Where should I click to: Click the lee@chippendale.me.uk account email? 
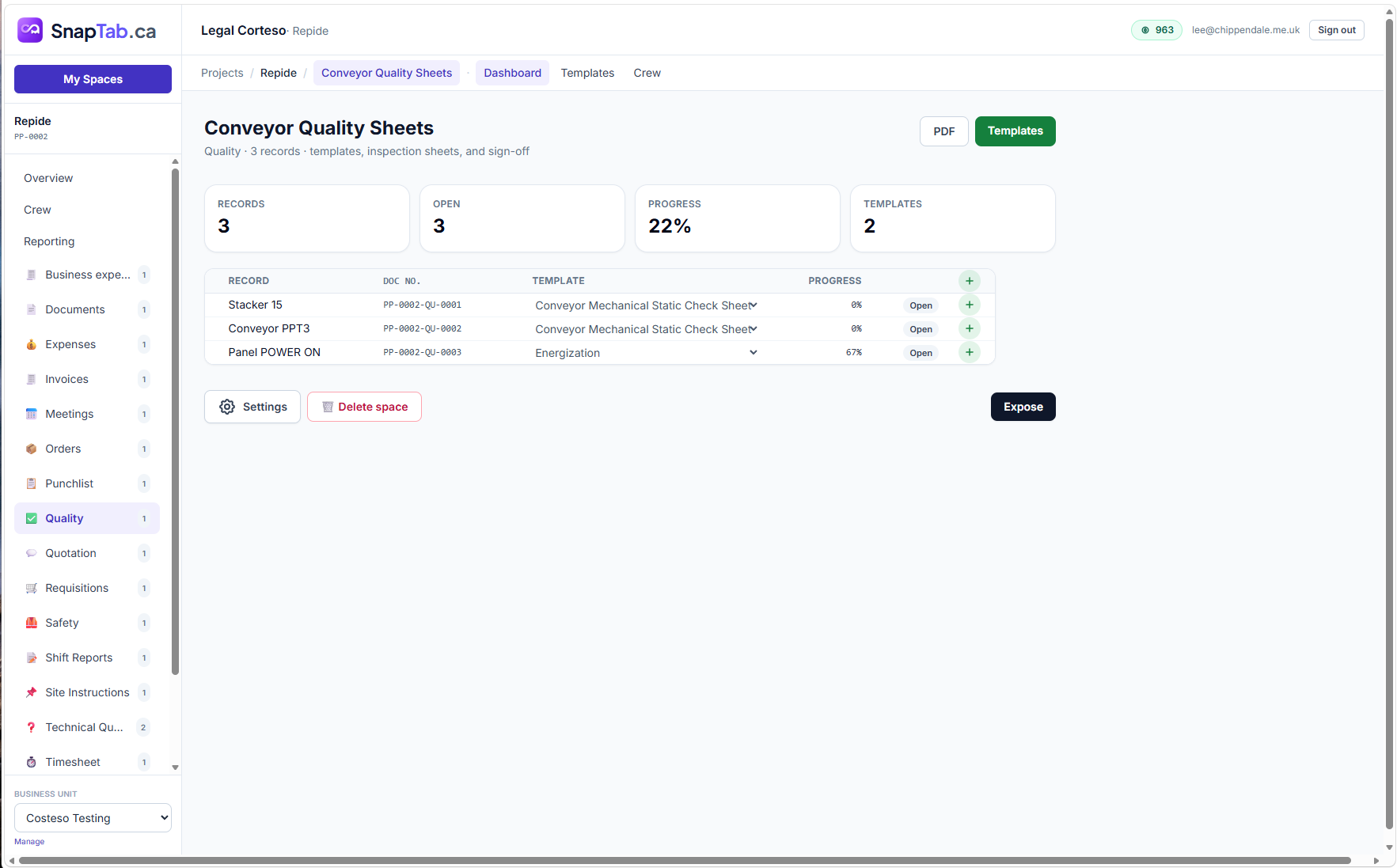coord(1246,30)
